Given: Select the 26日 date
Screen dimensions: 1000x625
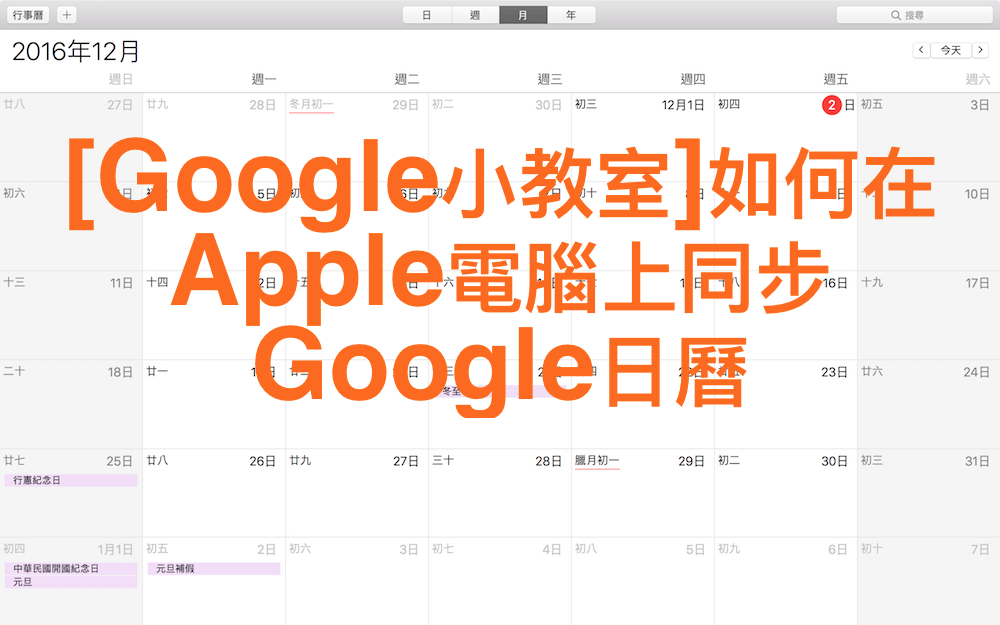Looking at the screenshot, I should (x=263, y=460).
